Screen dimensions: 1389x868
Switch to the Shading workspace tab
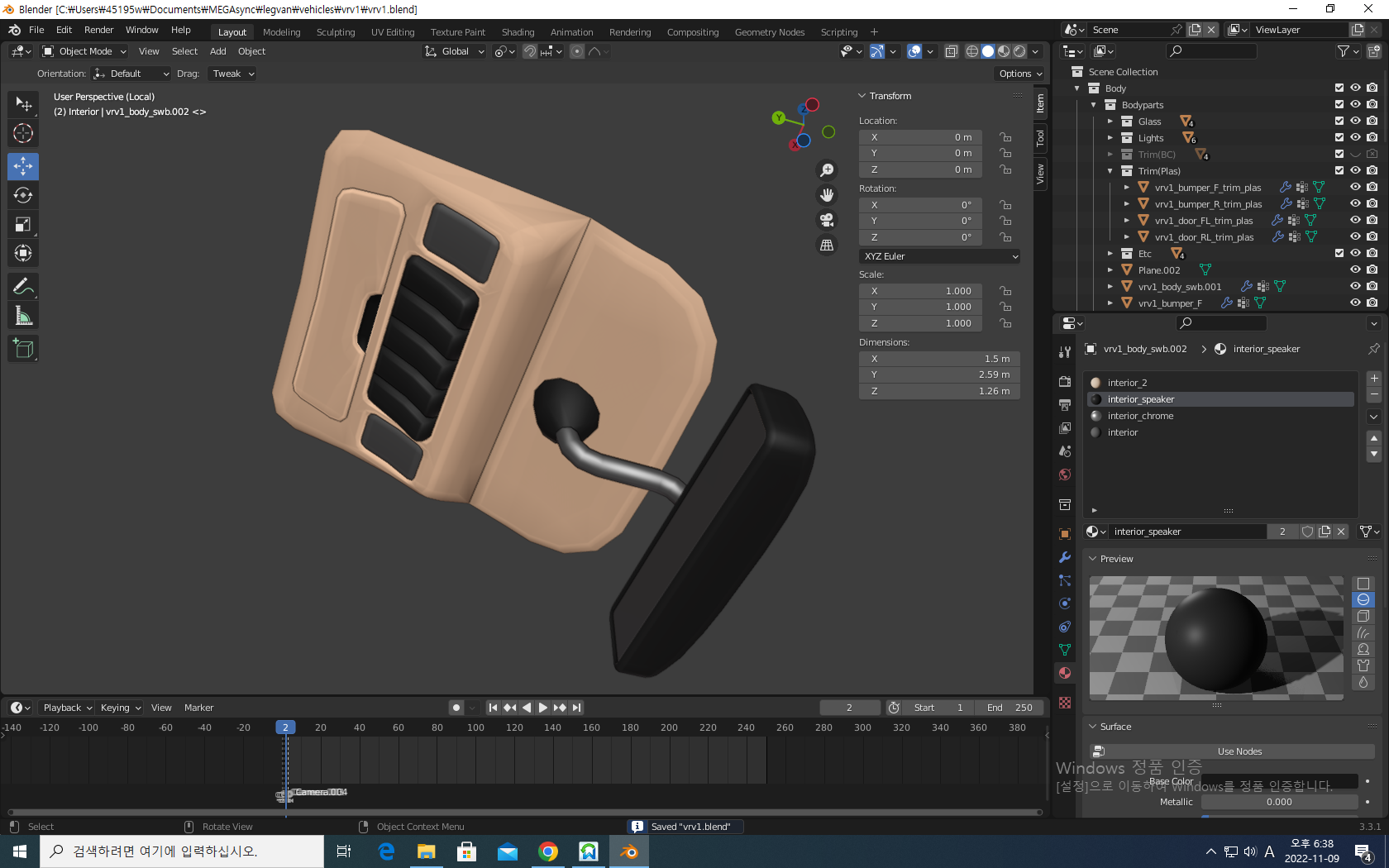coord(518,32)
